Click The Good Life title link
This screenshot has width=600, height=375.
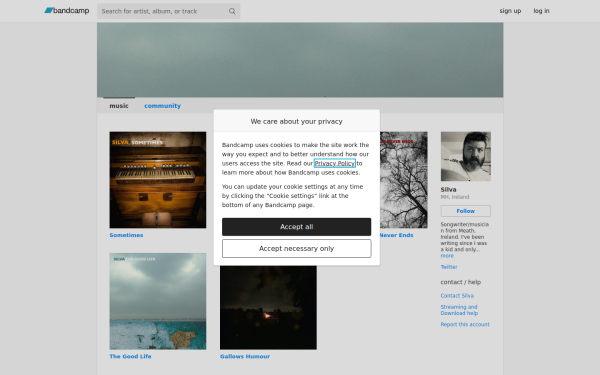pyautogui.click(x=130, y=357)
